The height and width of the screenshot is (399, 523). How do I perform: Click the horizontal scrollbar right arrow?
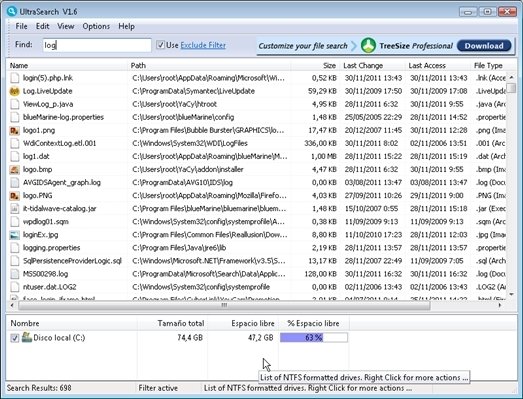click(x=500, y=305)
